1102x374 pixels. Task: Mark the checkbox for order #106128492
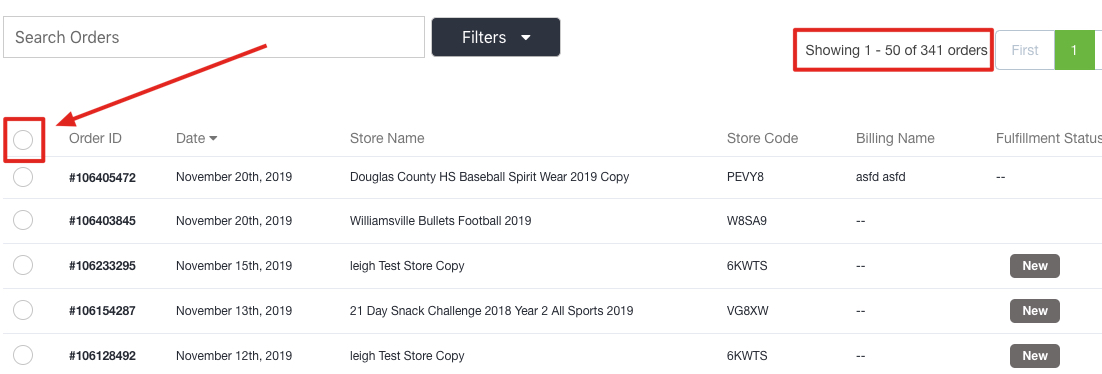[x=23, y=355]
